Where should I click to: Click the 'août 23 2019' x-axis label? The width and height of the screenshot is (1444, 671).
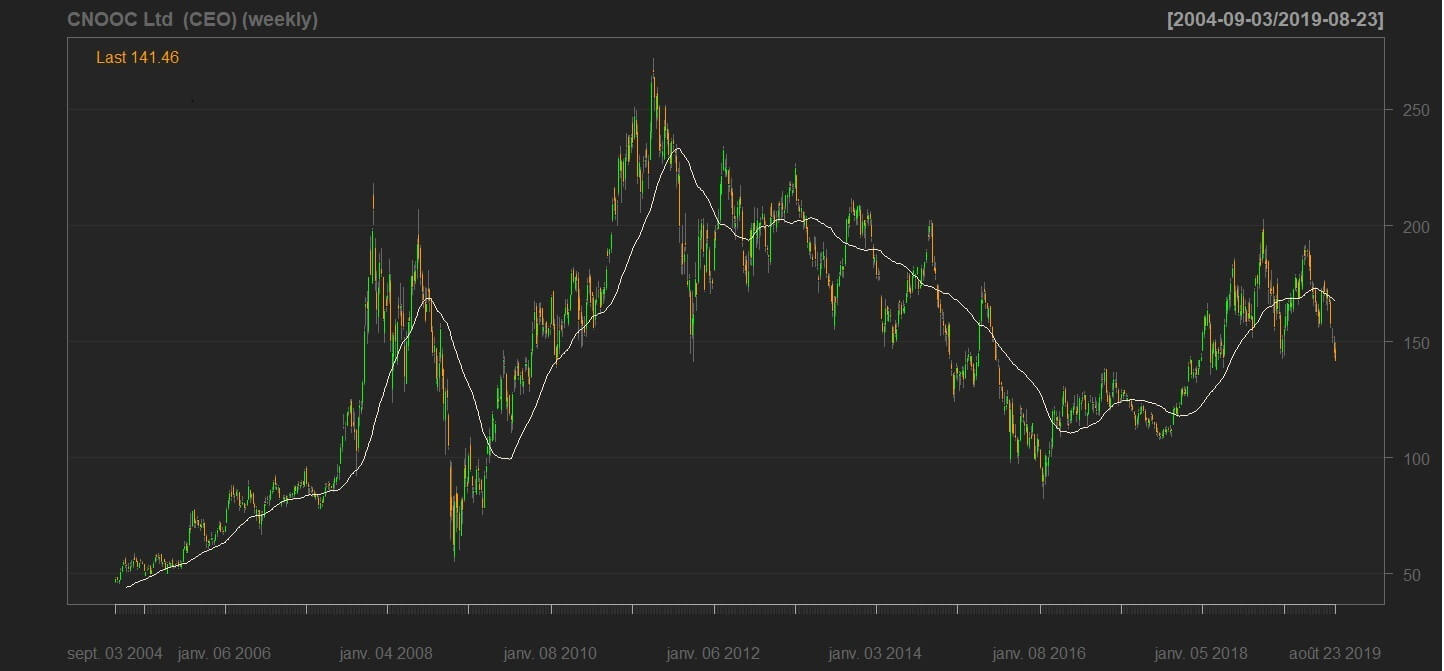(x=1336, y=654)
